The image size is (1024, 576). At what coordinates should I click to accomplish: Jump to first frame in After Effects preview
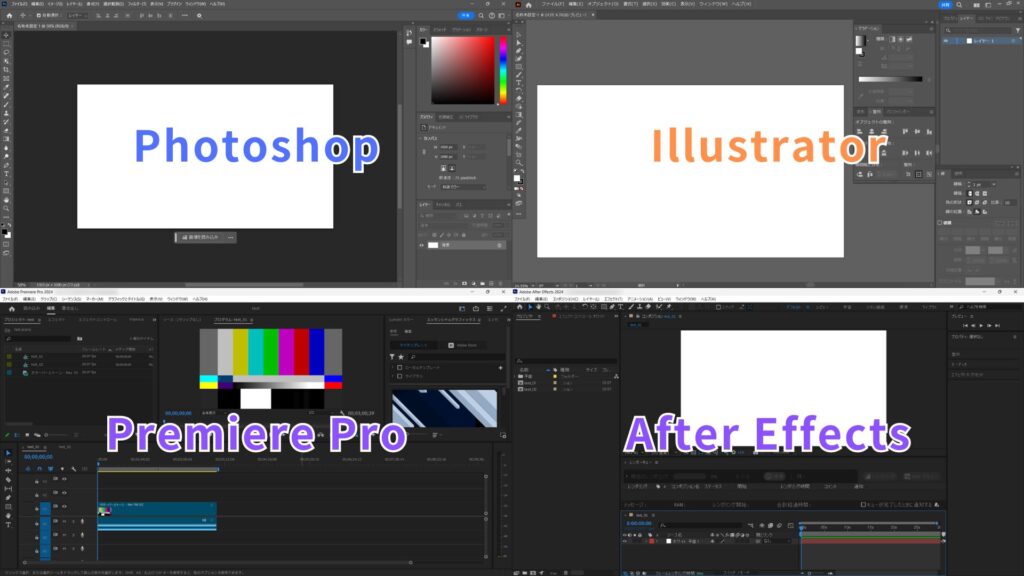[965, 325]
